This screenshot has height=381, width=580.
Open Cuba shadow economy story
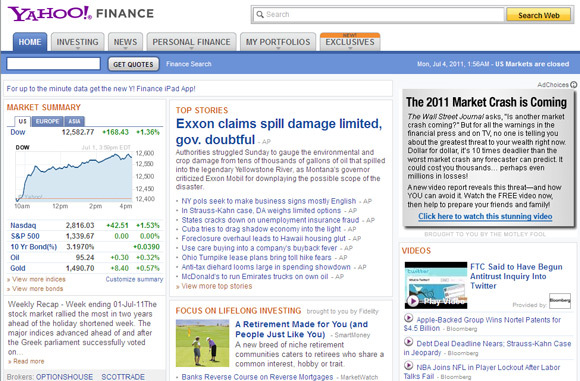click(x=261, y=229)
